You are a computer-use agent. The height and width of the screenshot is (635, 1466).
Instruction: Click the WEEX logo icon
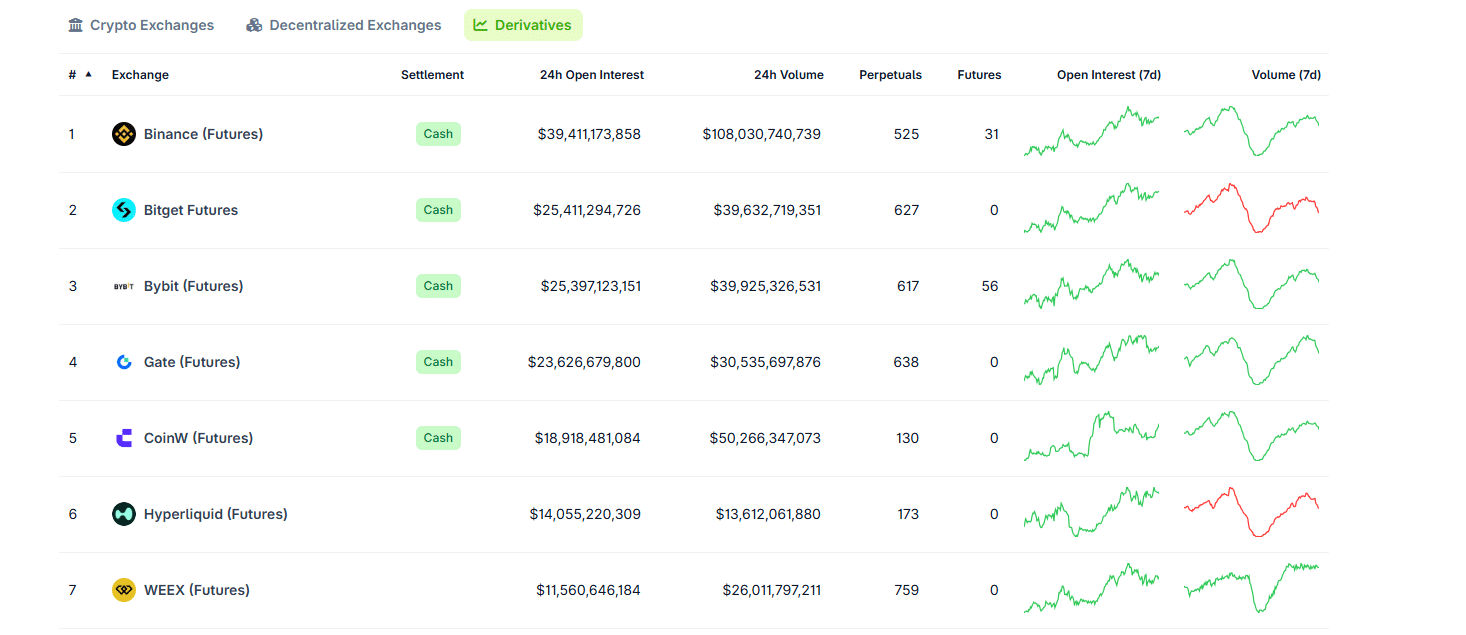(x=124, y=590)
